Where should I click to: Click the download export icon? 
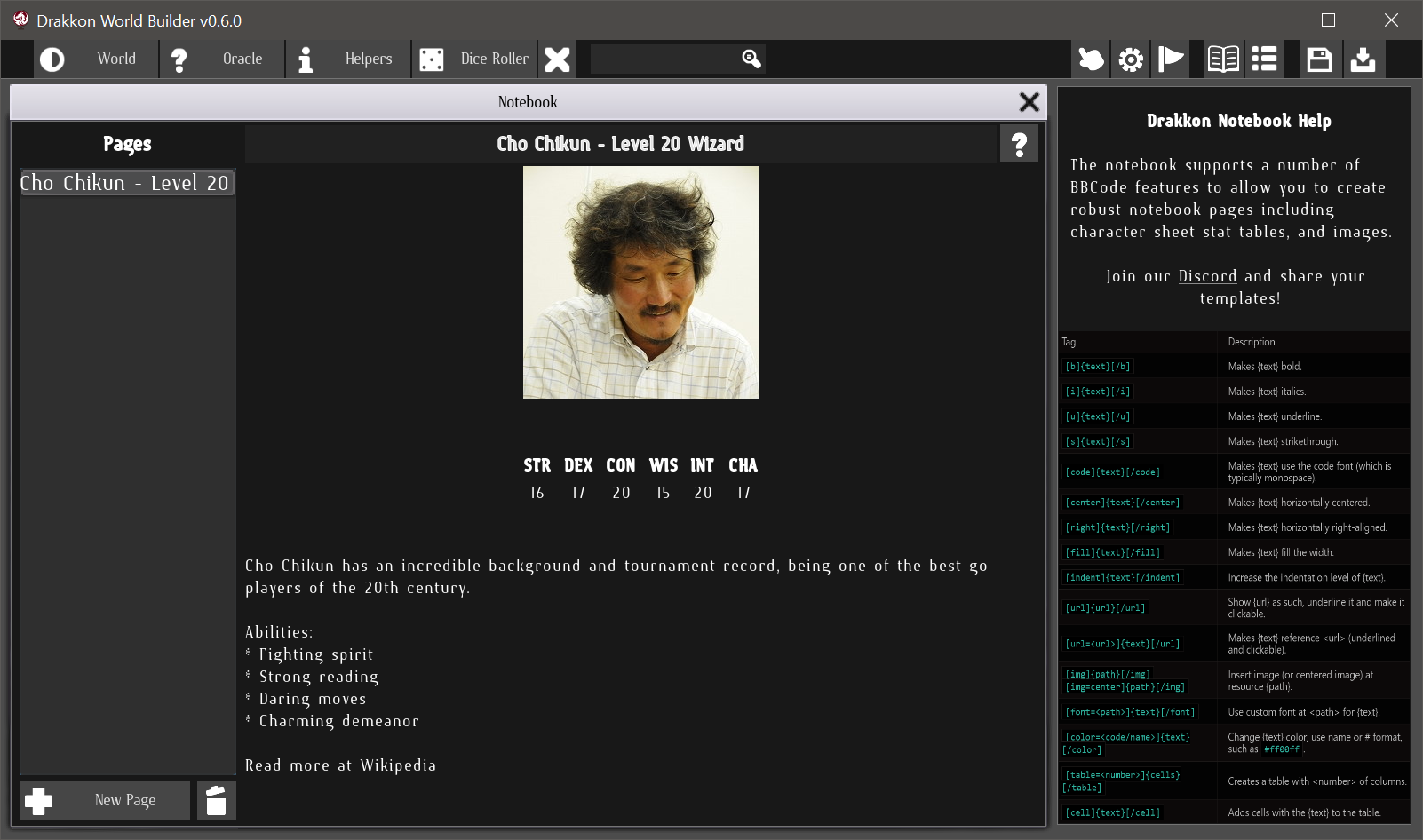pyautogui.click(x=1363, y=59)
